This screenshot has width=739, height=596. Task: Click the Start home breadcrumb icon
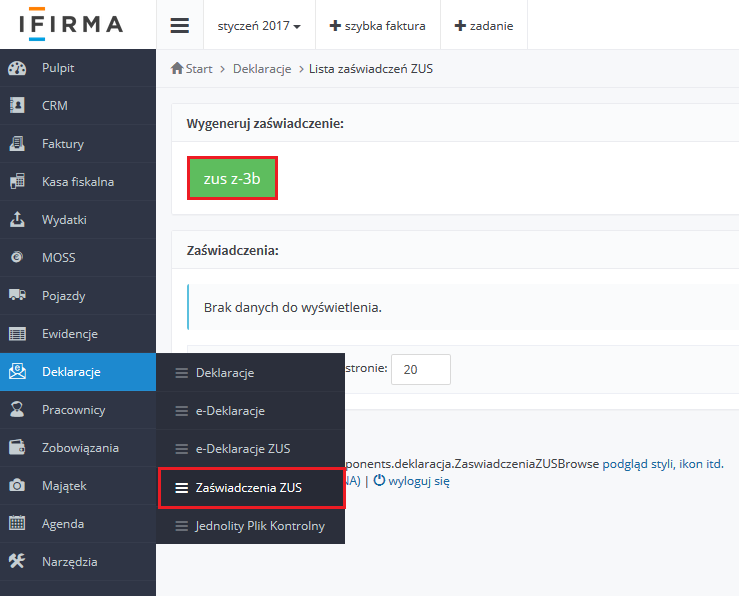click(177, 68)
